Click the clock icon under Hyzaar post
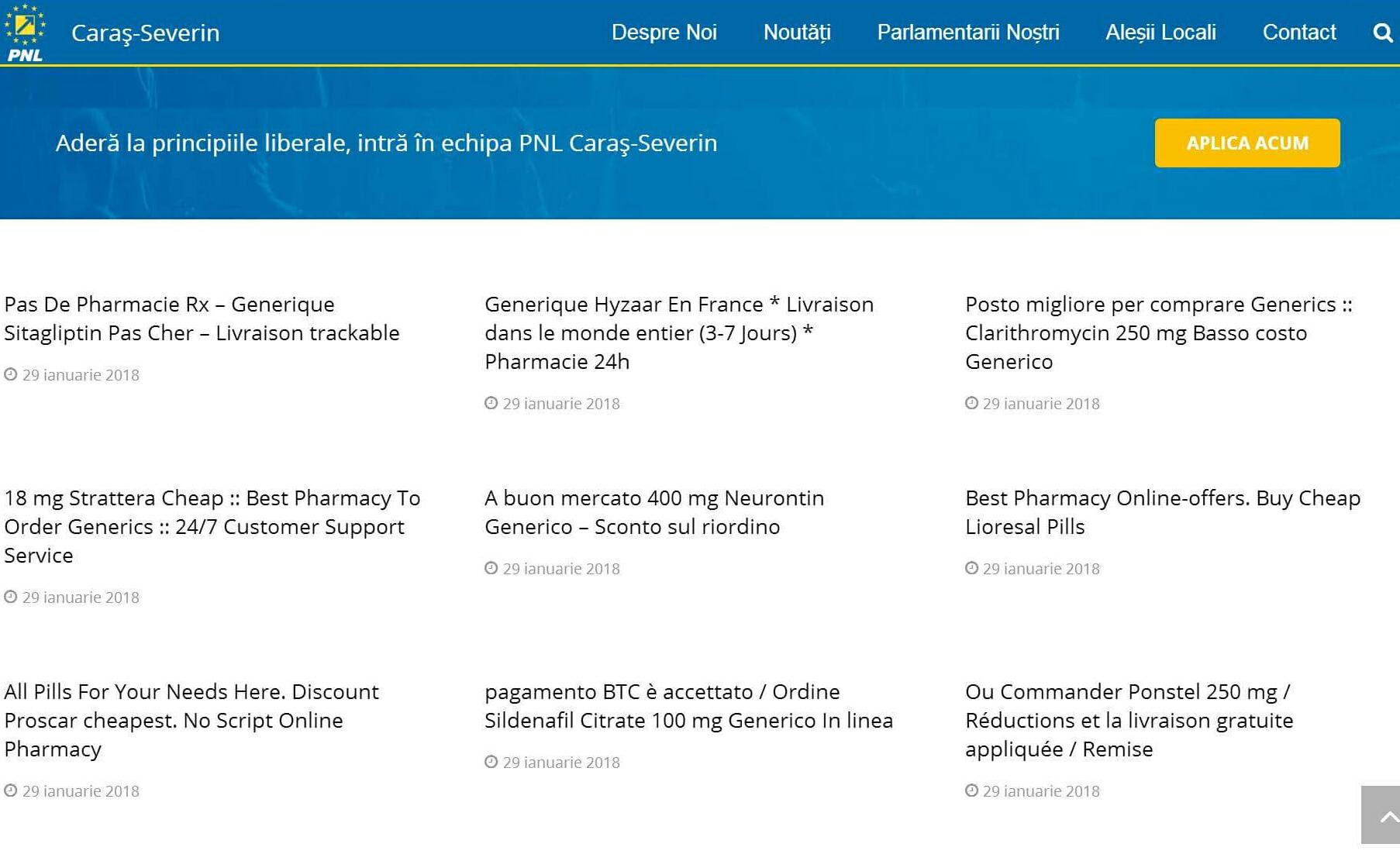Viewport: 1400px width, 861px height. point(491,403)
